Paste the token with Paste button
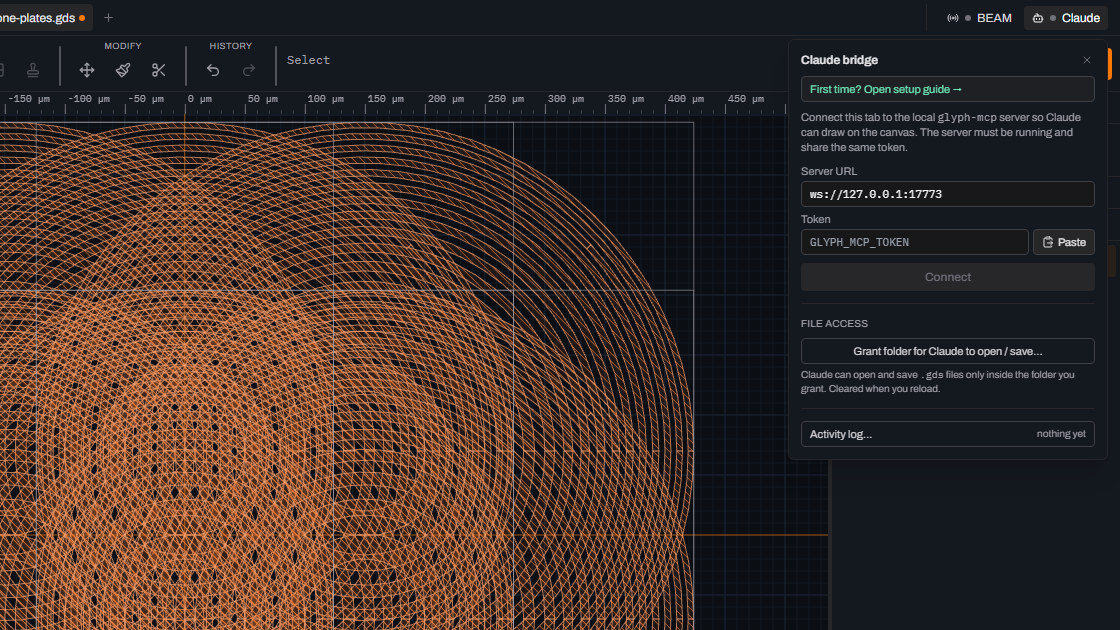 click(x=1064, y=242)
